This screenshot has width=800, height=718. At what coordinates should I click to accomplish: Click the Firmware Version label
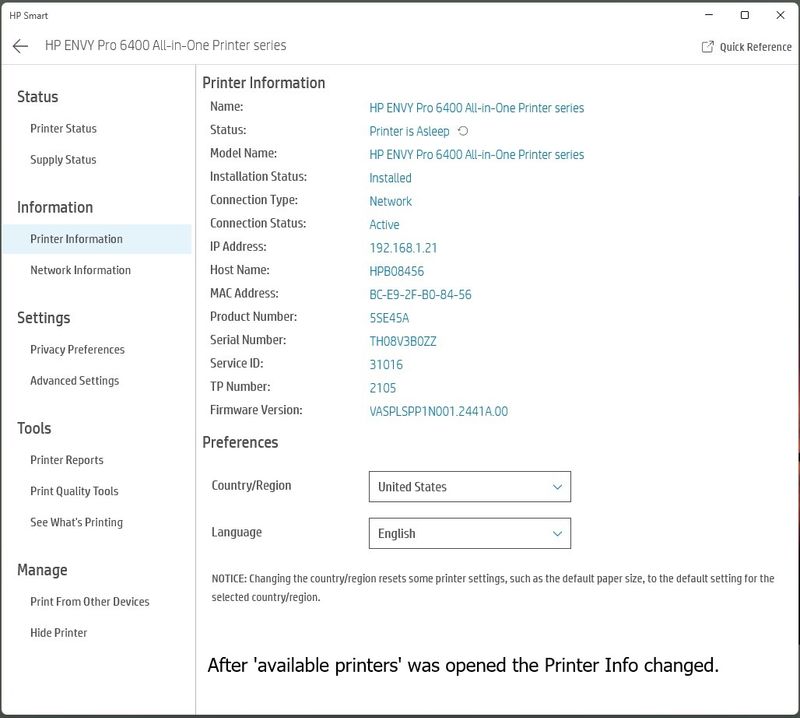pos(256,410)
